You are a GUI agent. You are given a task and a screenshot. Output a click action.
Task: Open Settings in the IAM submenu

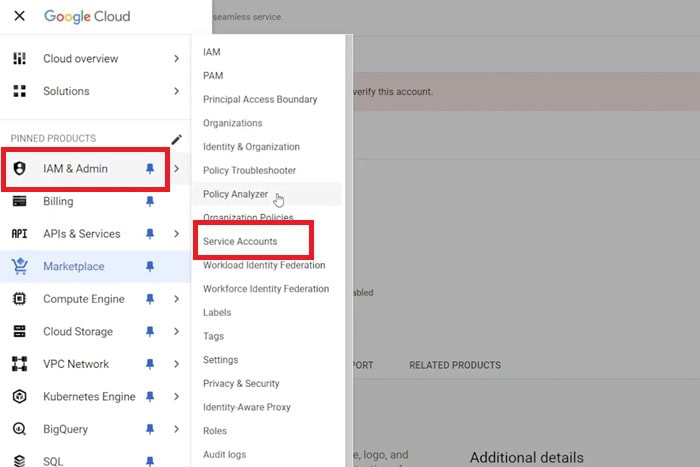pos(221,360)
